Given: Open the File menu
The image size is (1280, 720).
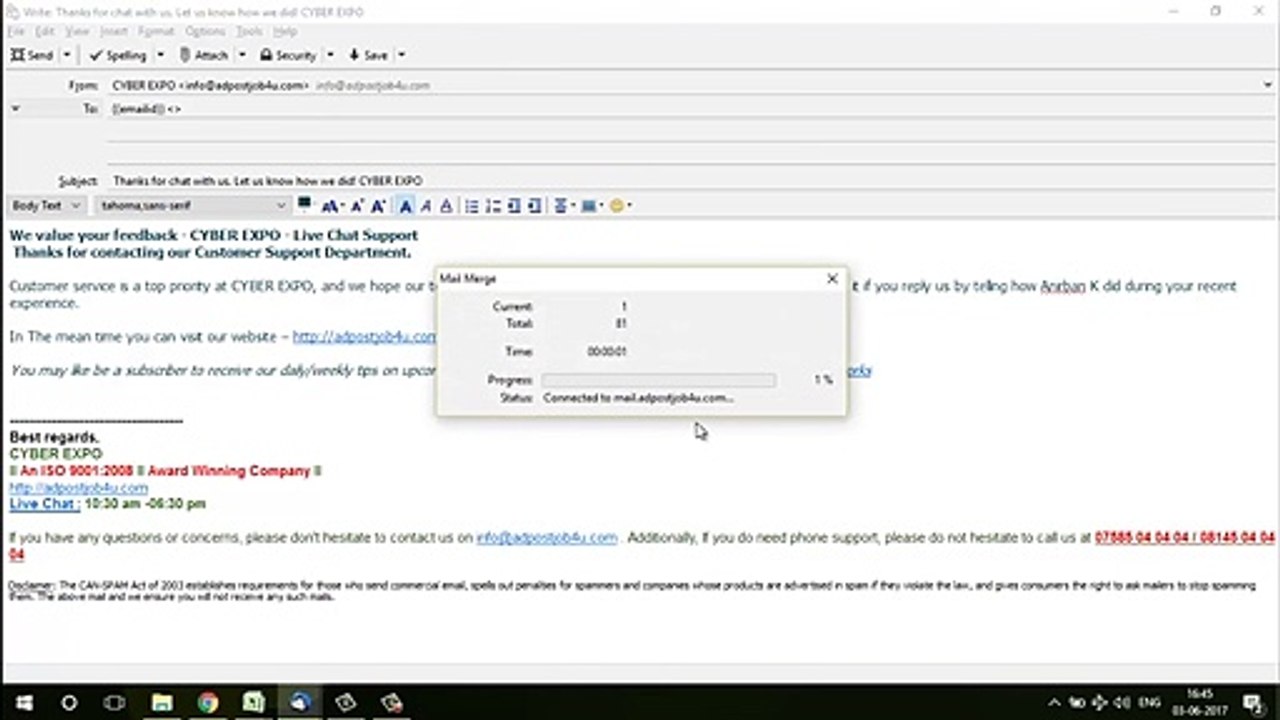Looking at the screenshot, I should (x=15, y=32).
